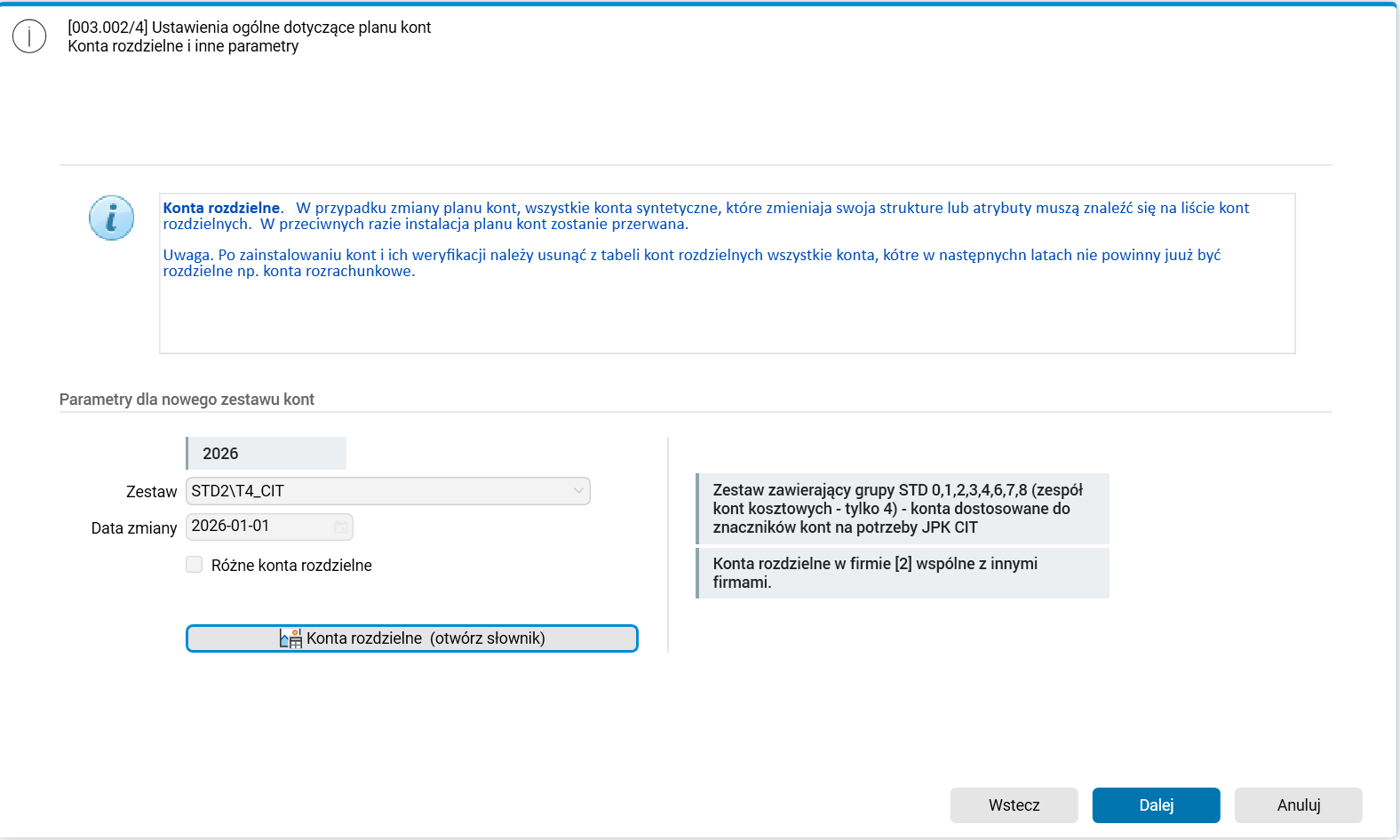Go back with the Wstecz button

point(1014,805)
